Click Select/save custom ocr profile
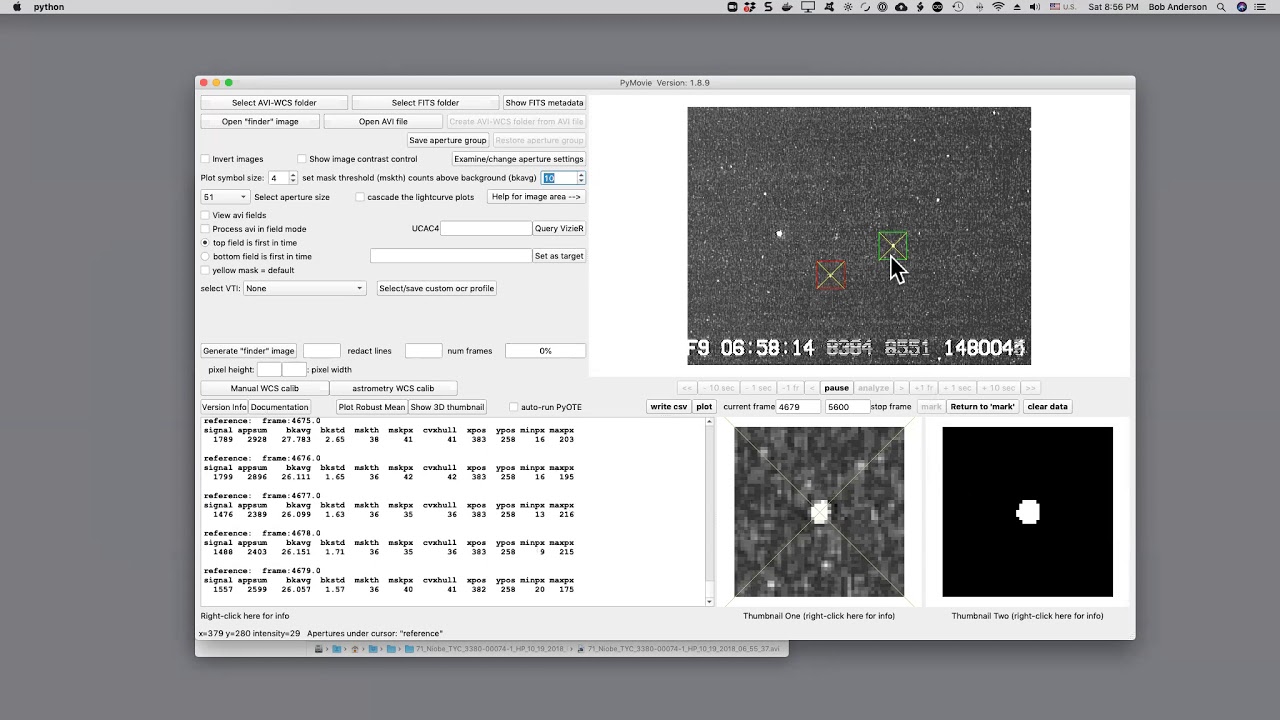This screenshot has width=1280, height=720. [x=436, y=288]
